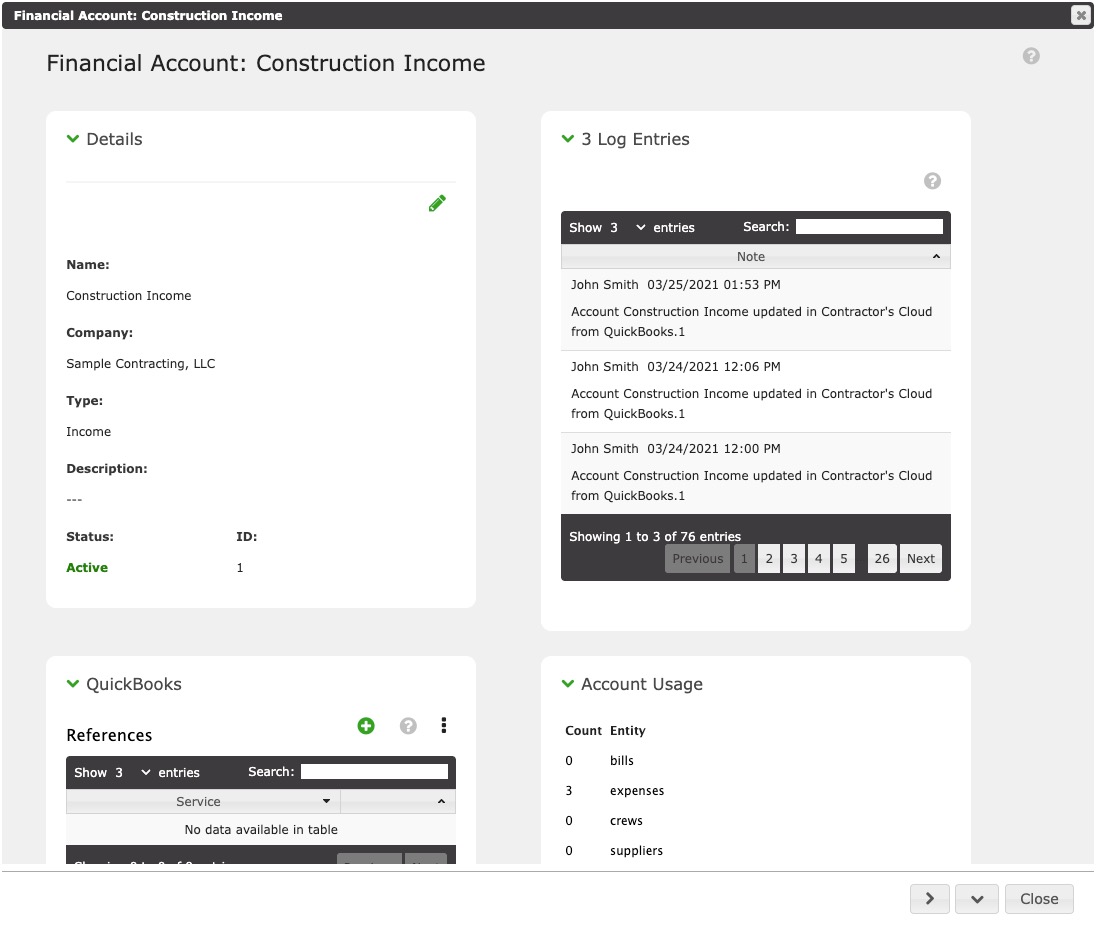Click the expenses row in Account Usage
This screenshot has width=1096, height=928.
tap(615, 791)
